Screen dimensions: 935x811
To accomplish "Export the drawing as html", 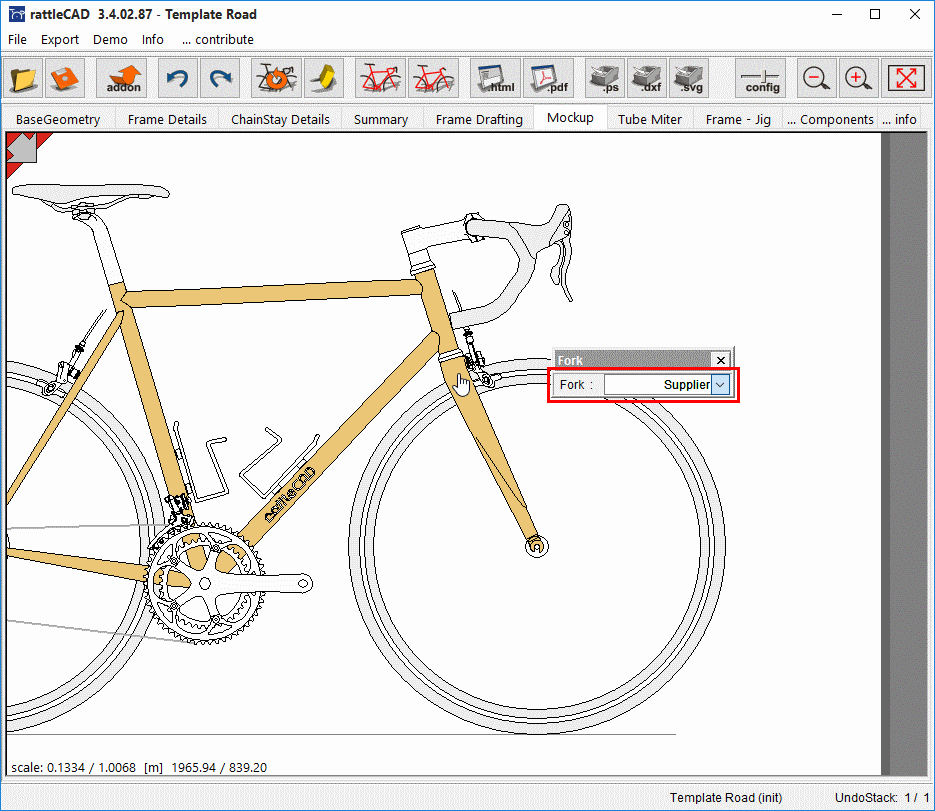I will tap(496, 78).
